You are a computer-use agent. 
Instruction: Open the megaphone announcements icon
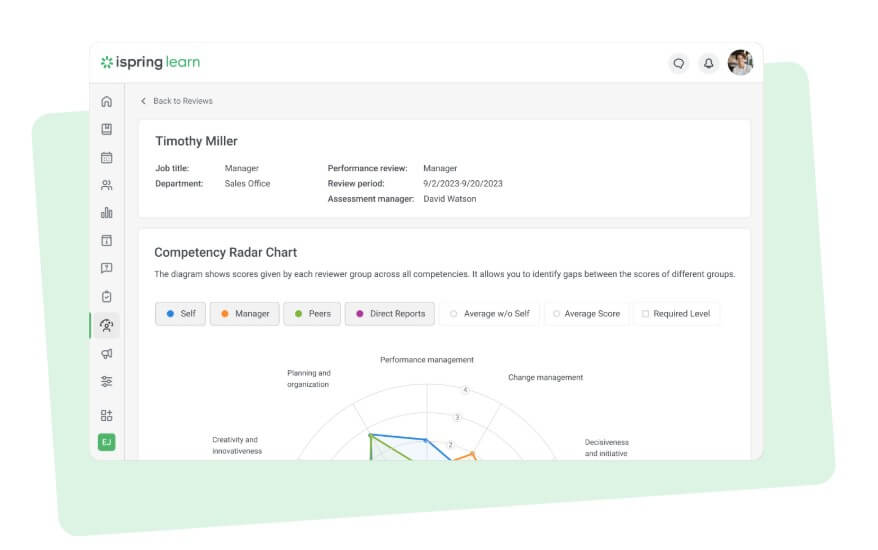(106, 353)
